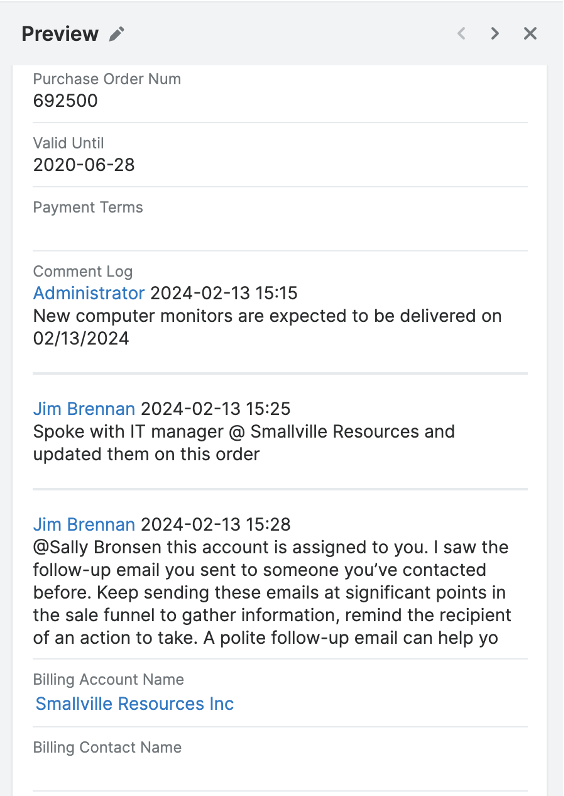Click the empty Billing Contact Name field

[x=280, y=772]
